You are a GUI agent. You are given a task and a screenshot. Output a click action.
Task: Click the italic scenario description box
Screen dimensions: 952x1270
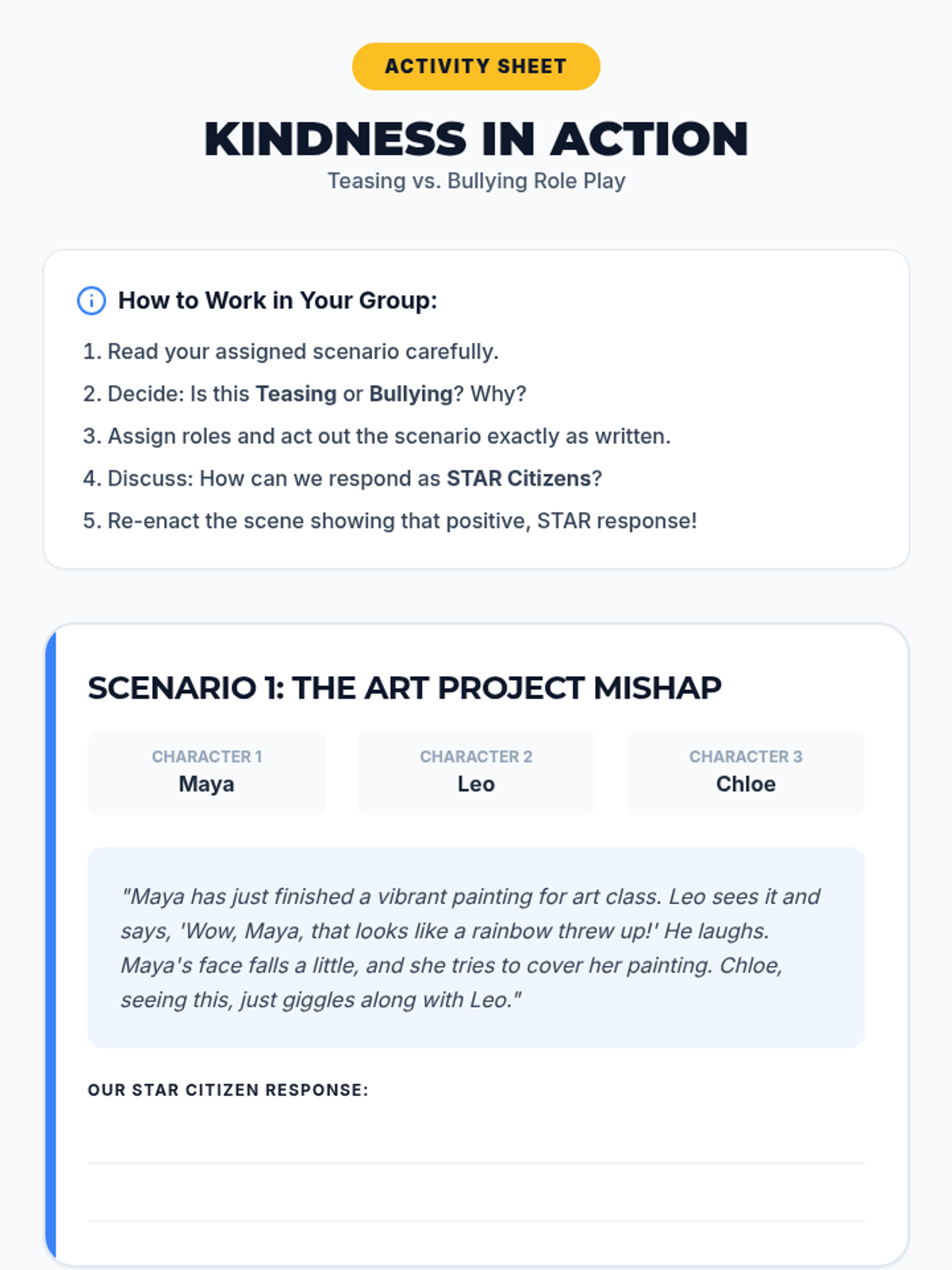tap(476, 948)
